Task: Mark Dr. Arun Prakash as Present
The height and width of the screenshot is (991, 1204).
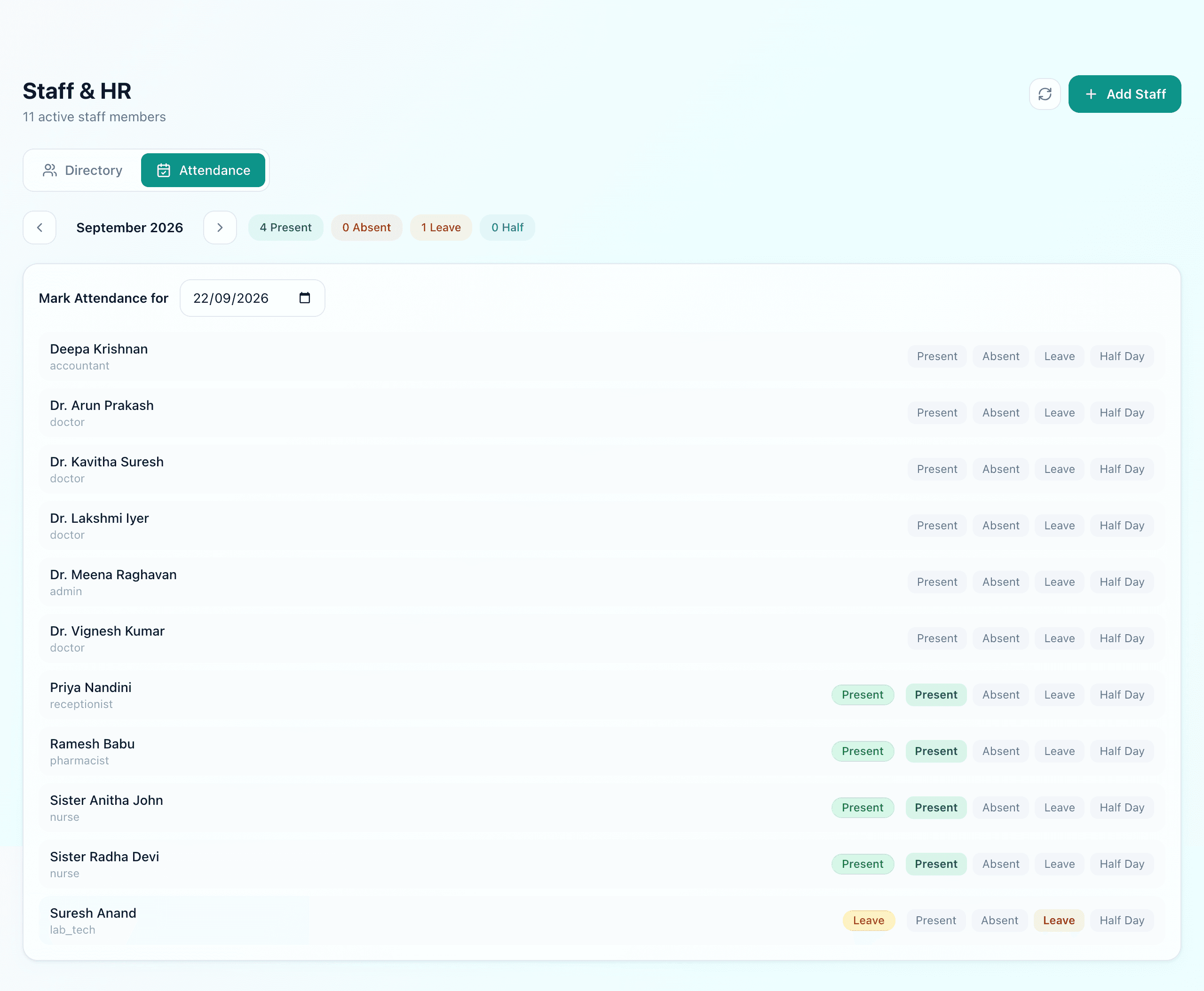Action: pyautogui.click(x=937, y=413)
